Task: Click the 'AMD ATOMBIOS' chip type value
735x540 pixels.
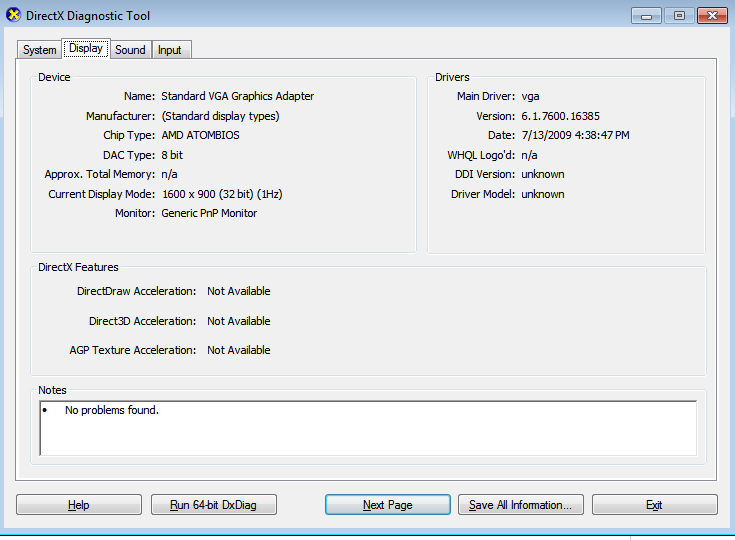Action: pyautogui.click(x=200, y=135)
